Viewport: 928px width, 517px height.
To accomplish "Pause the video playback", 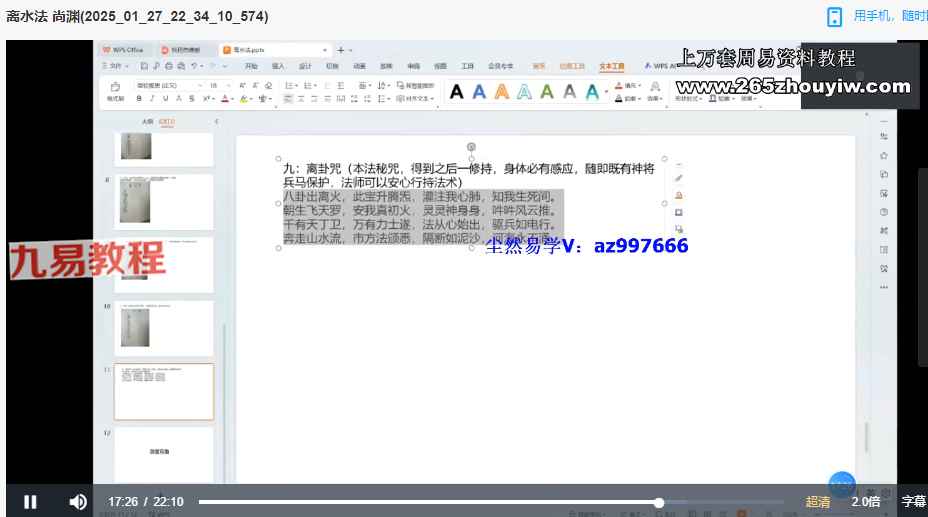I will tap(30, 502).
